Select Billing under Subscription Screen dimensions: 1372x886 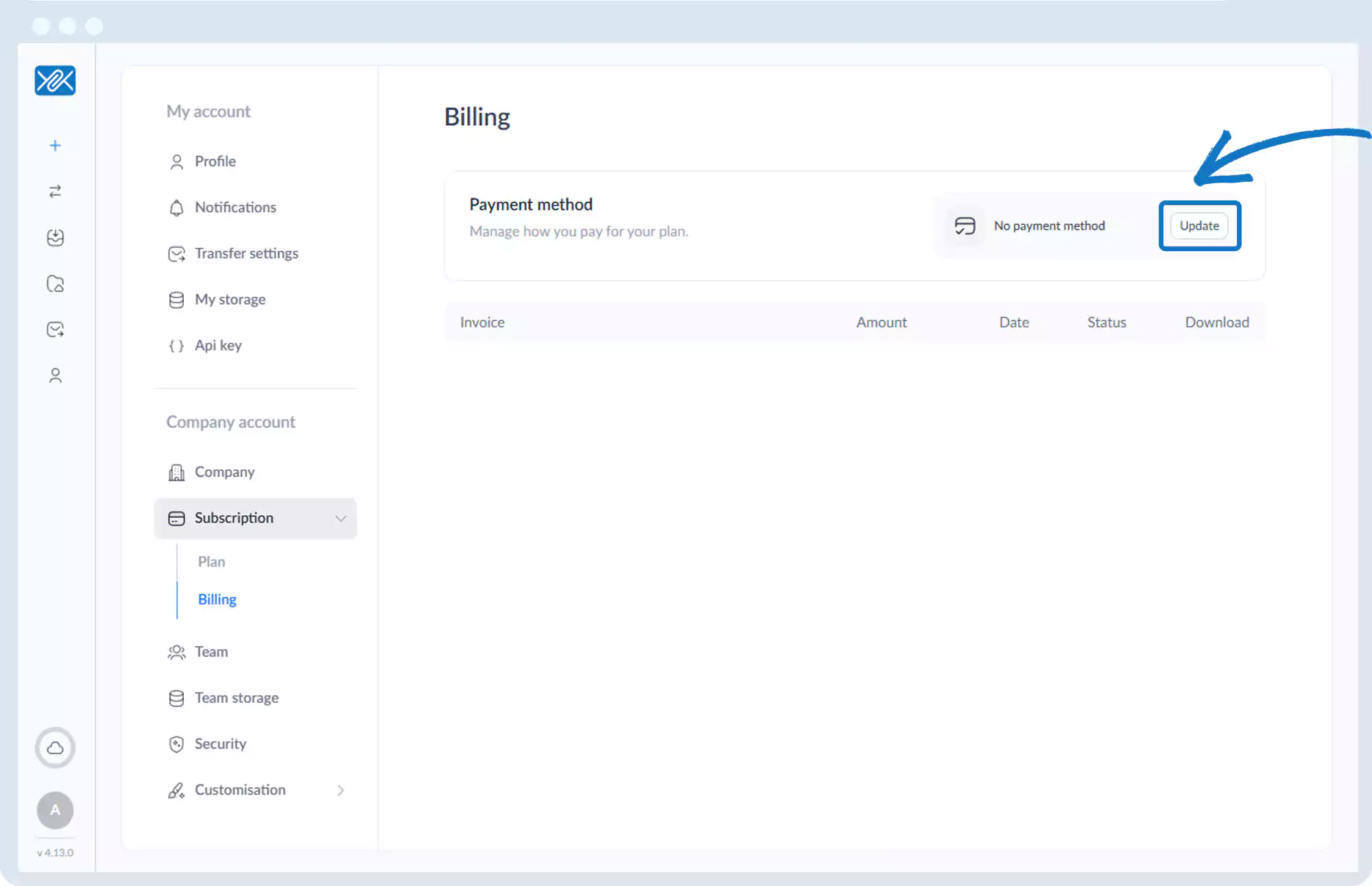(x=217, y=599)
